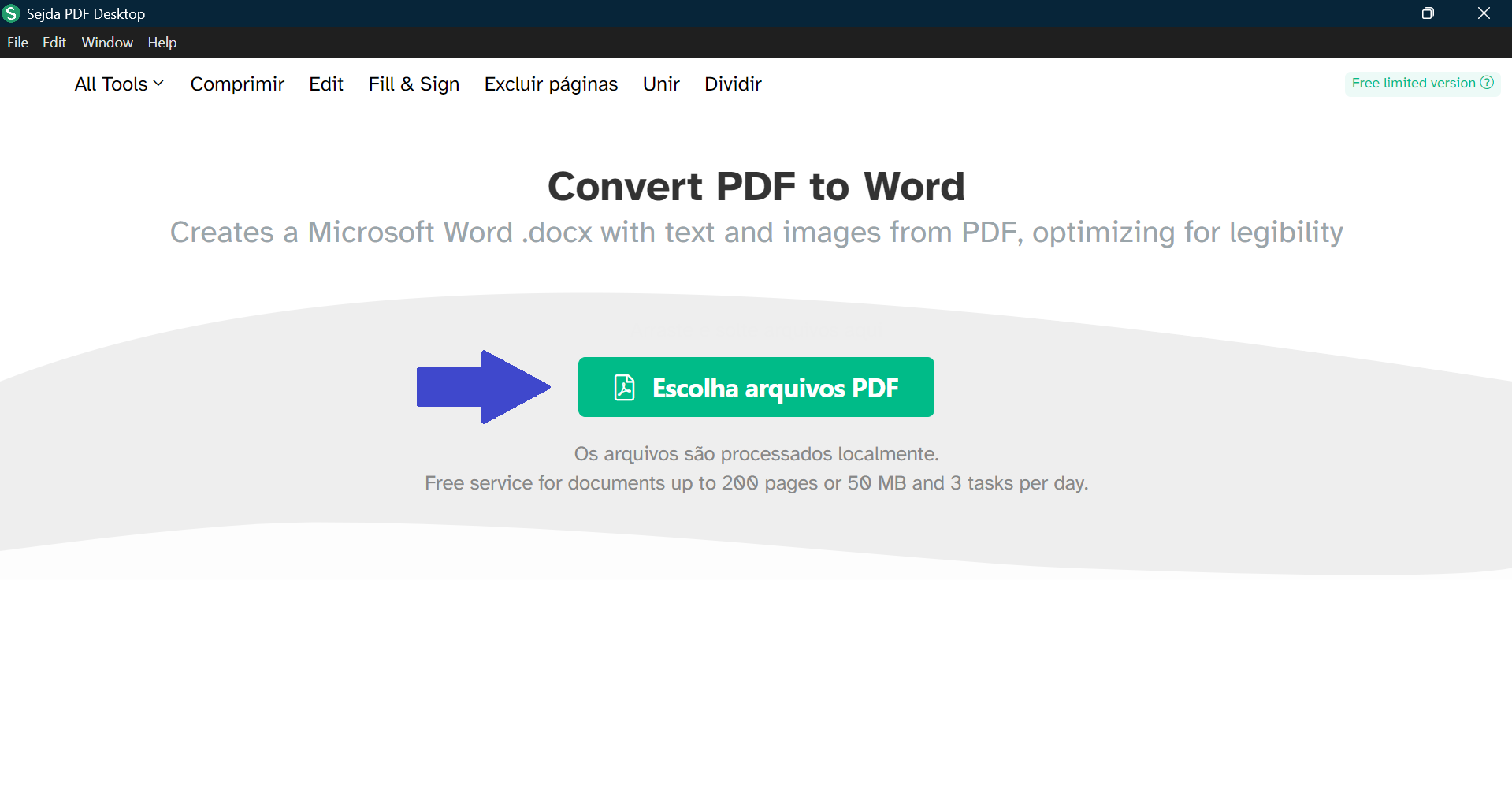
Task: Open the Help menu
Action: (x=162, y=43)
